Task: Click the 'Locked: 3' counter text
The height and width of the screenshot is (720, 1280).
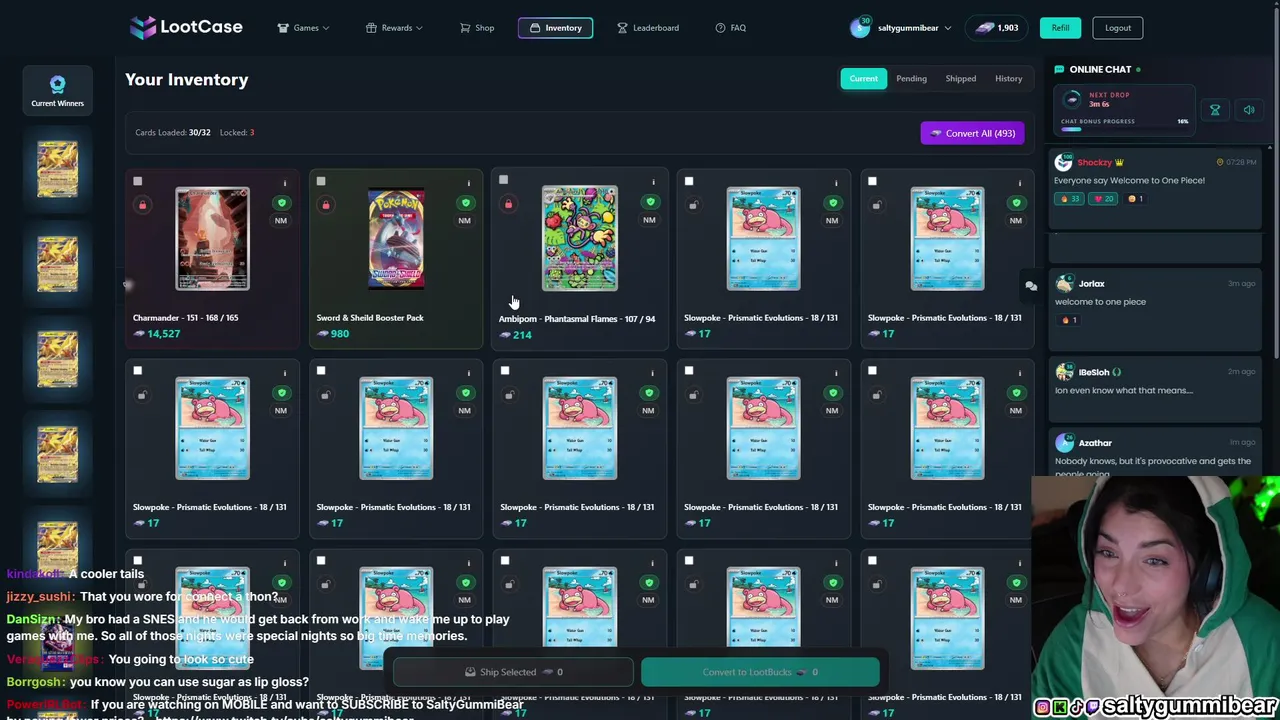Action: tap(237, 132)
